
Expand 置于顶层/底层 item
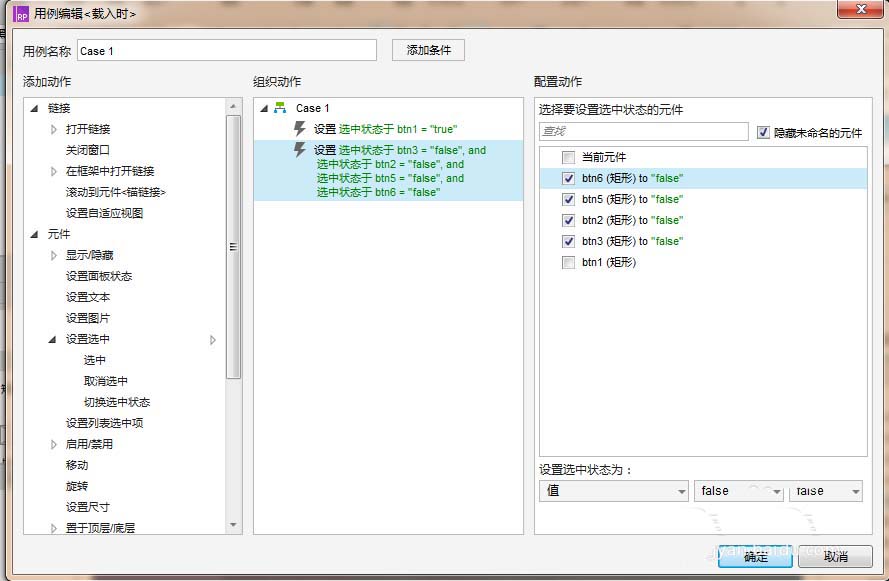tap(53, 528)
